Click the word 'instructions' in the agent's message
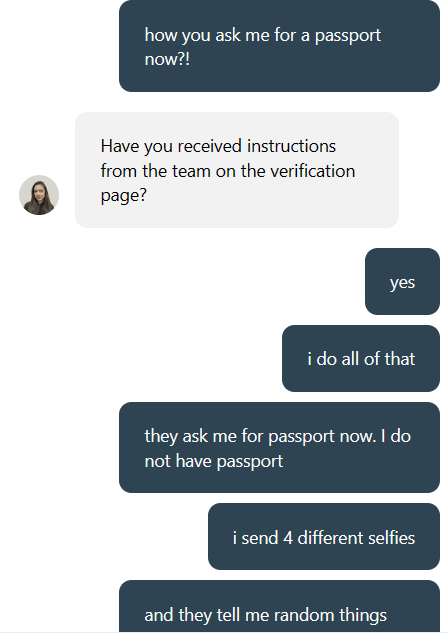Image resolution: width=448 pixels, height=635 pixels. pos(291,146)
